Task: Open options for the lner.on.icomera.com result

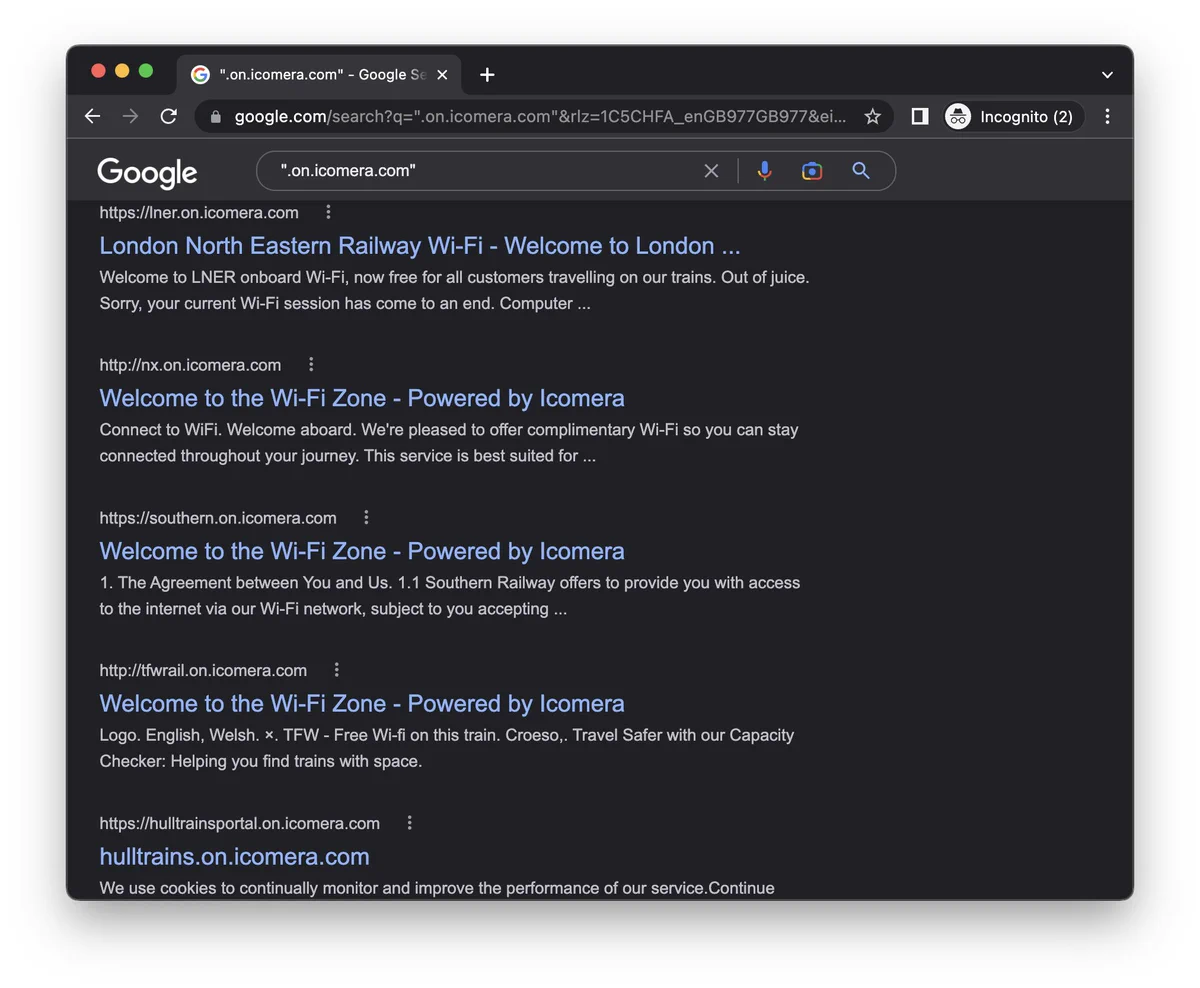Action: pos(328,212)
